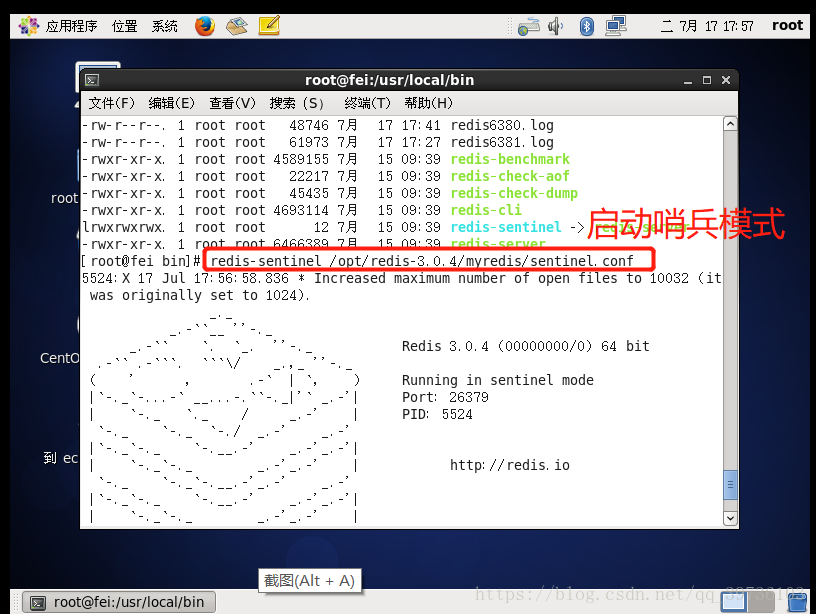Open the note-taking panel launcher
816x614 pixels.
pyautogui.click(x=269, y=25)
